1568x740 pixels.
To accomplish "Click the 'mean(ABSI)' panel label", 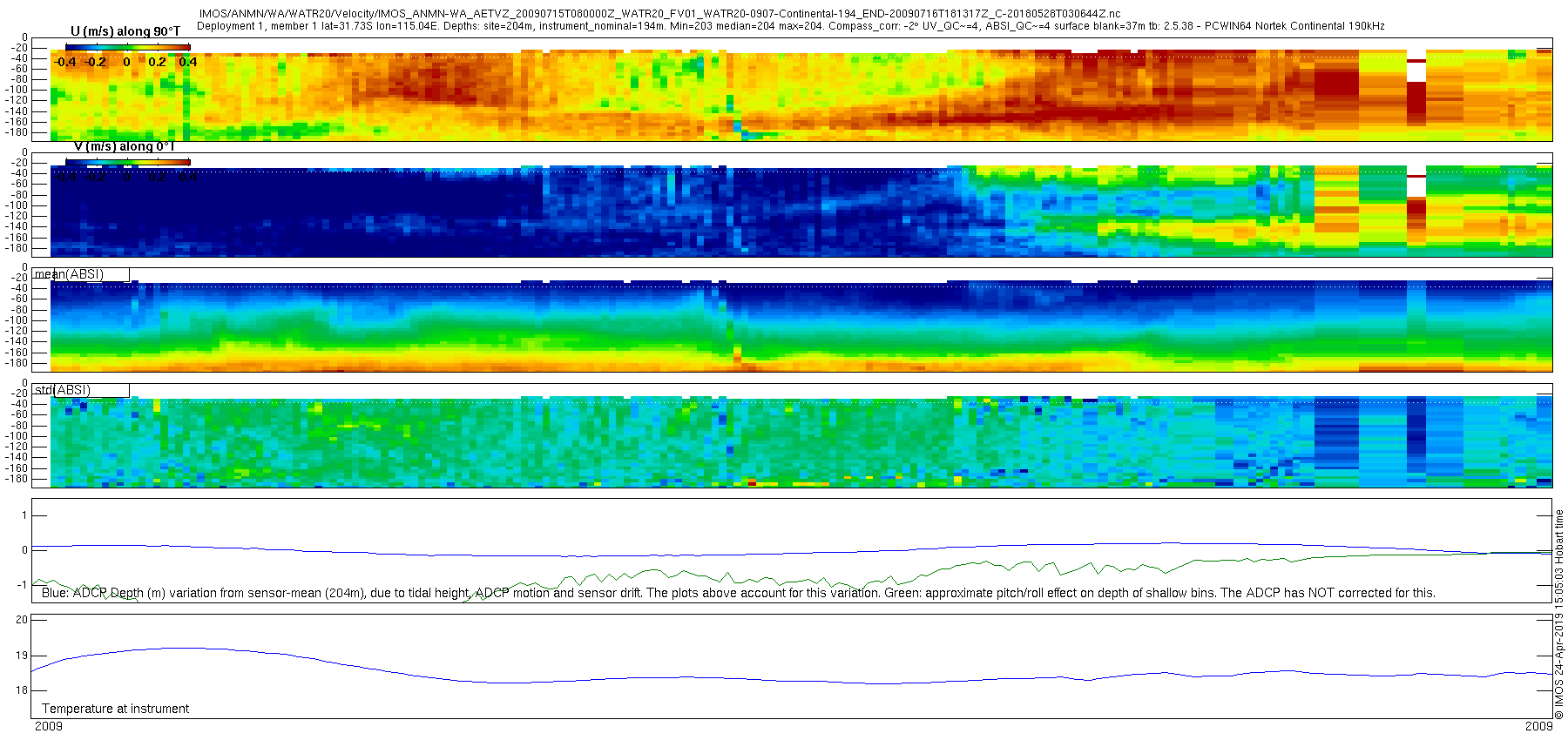I will (x=70, y=275).
